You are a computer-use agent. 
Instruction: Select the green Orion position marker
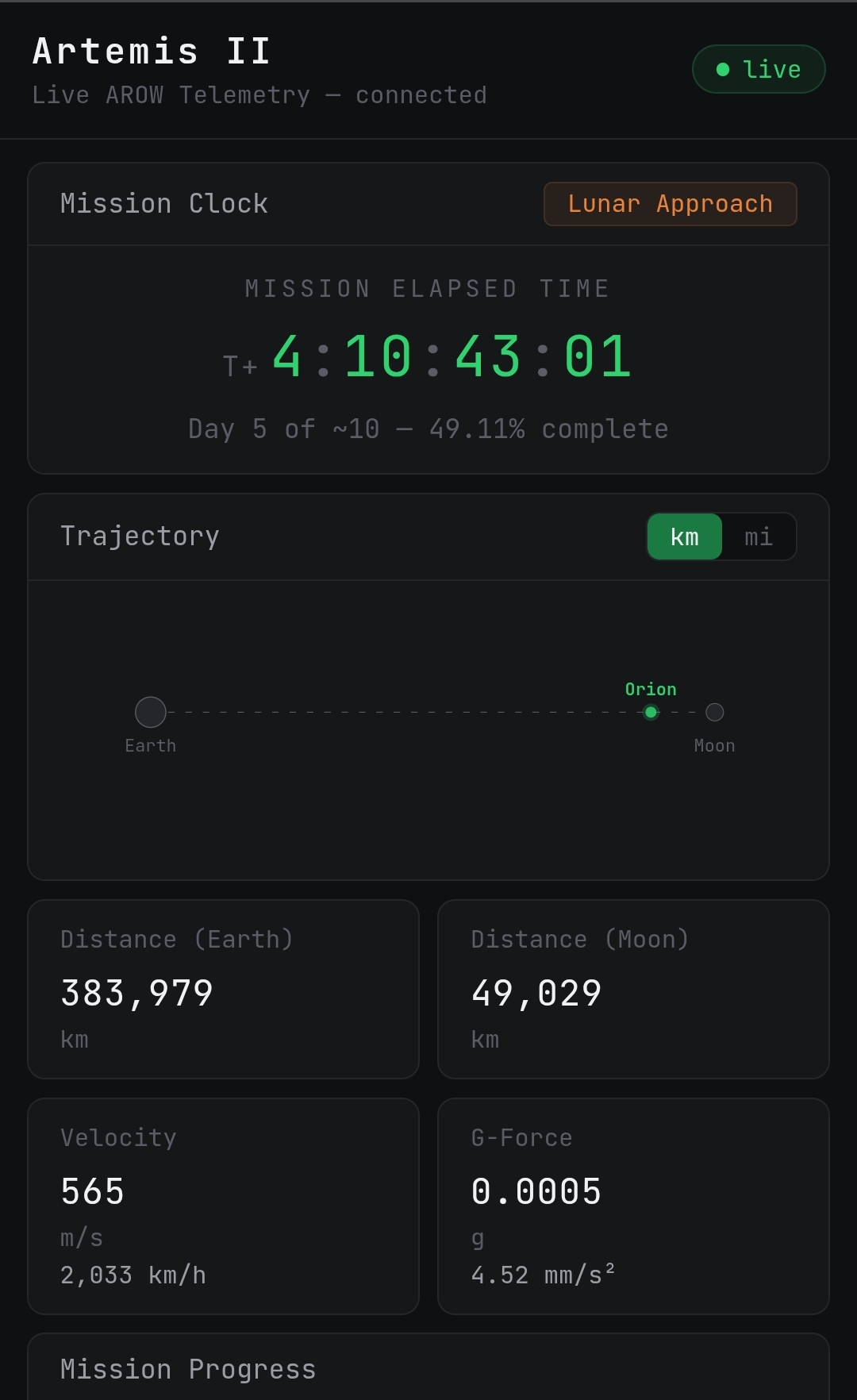(651, 712)
